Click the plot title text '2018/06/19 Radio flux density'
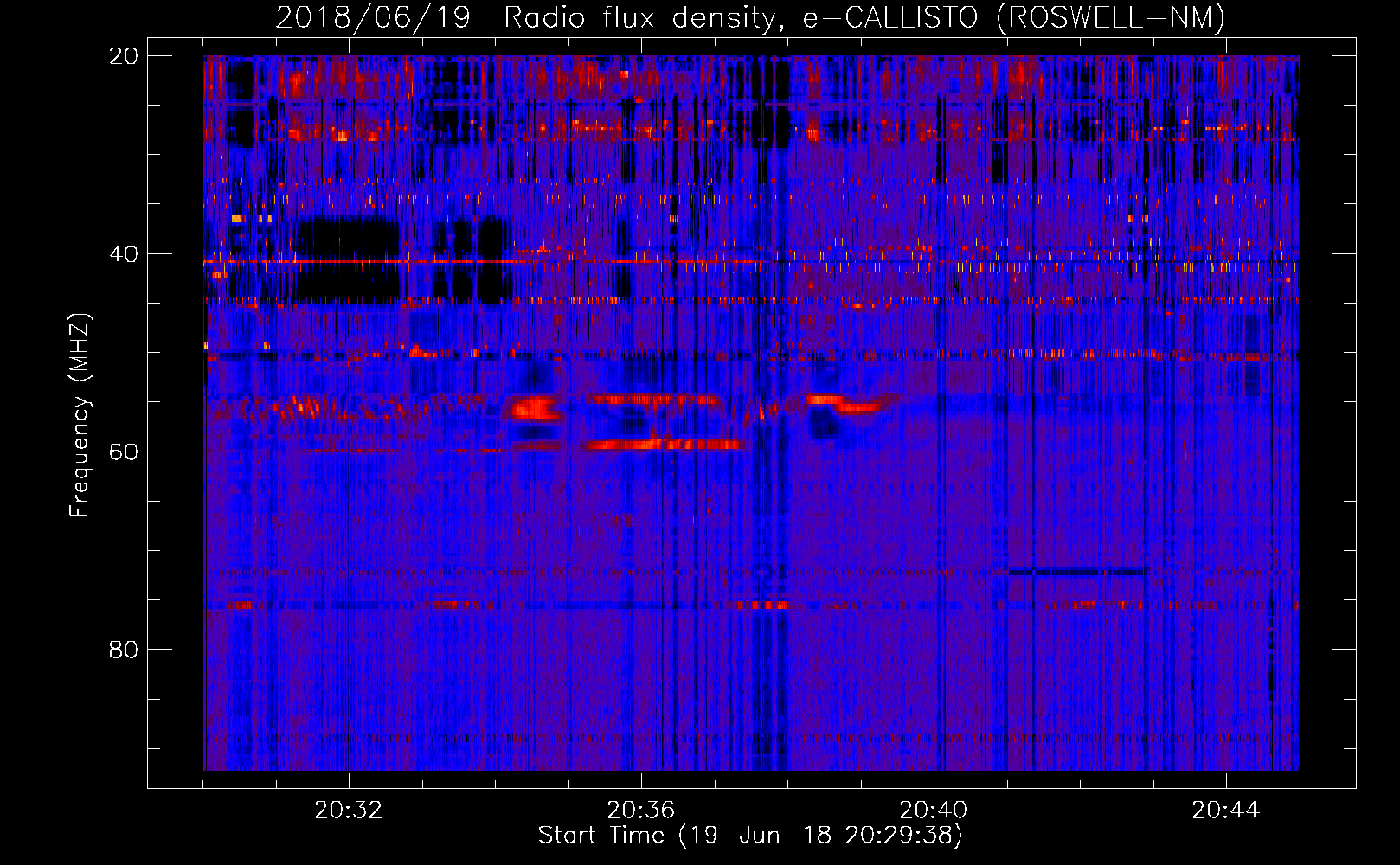The image size is (1400, 865). click(x=530, y=17)
